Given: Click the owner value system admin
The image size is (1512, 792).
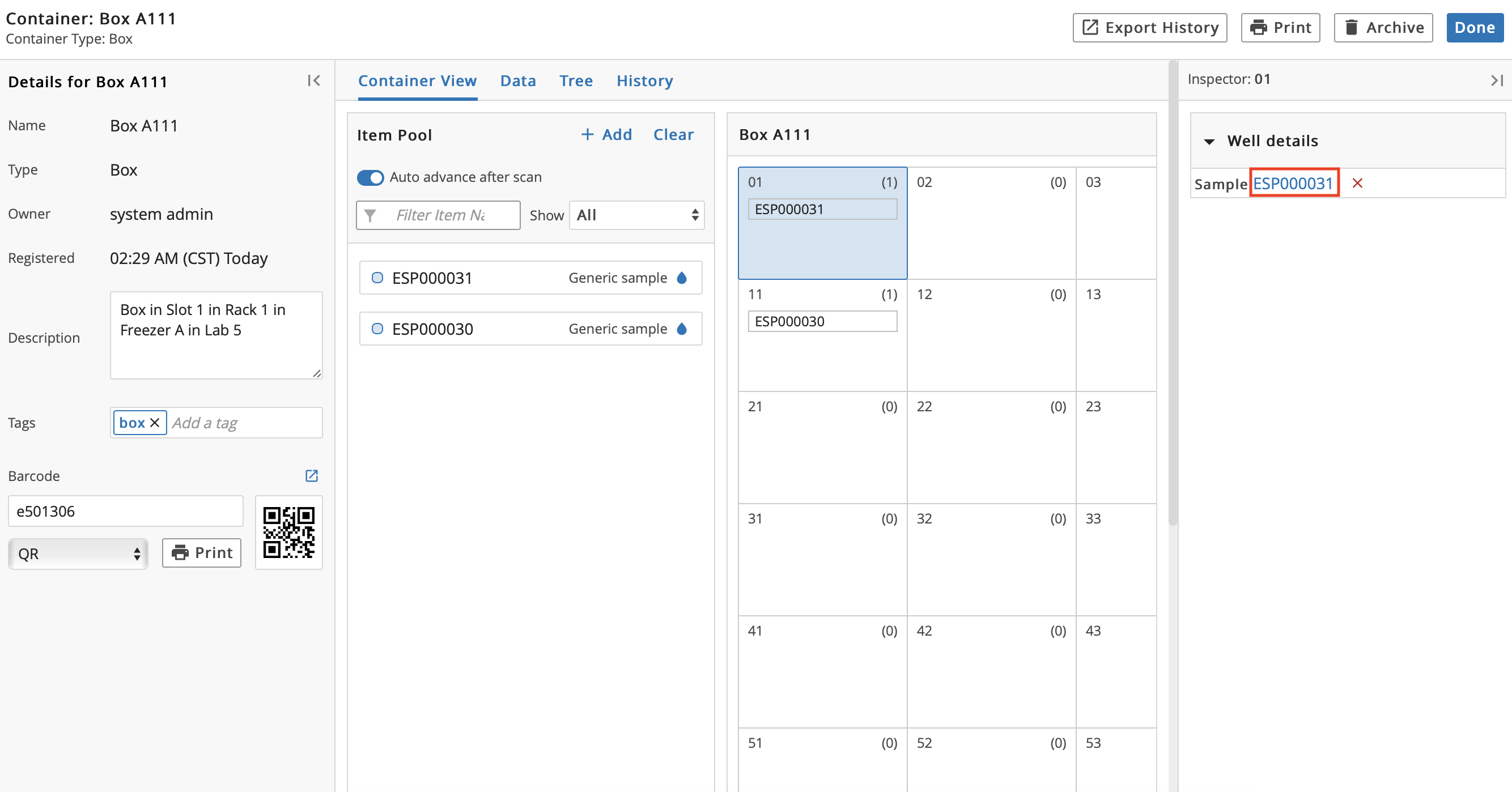Looking at the screenshot, I should 162,214.
